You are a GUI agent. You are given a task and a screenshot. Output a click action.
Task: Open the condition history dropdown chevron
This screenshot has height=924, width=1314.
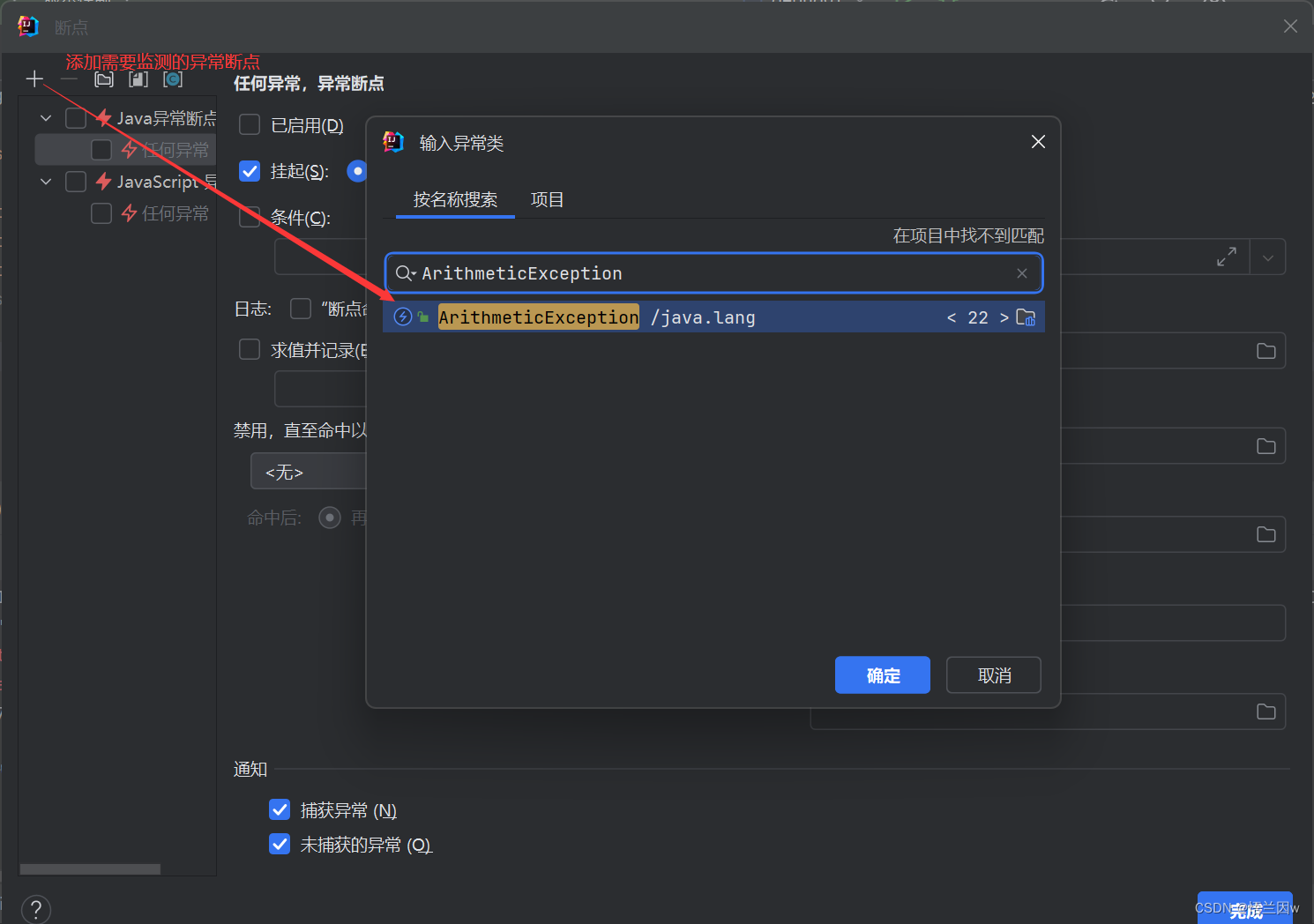point(1267,257)
